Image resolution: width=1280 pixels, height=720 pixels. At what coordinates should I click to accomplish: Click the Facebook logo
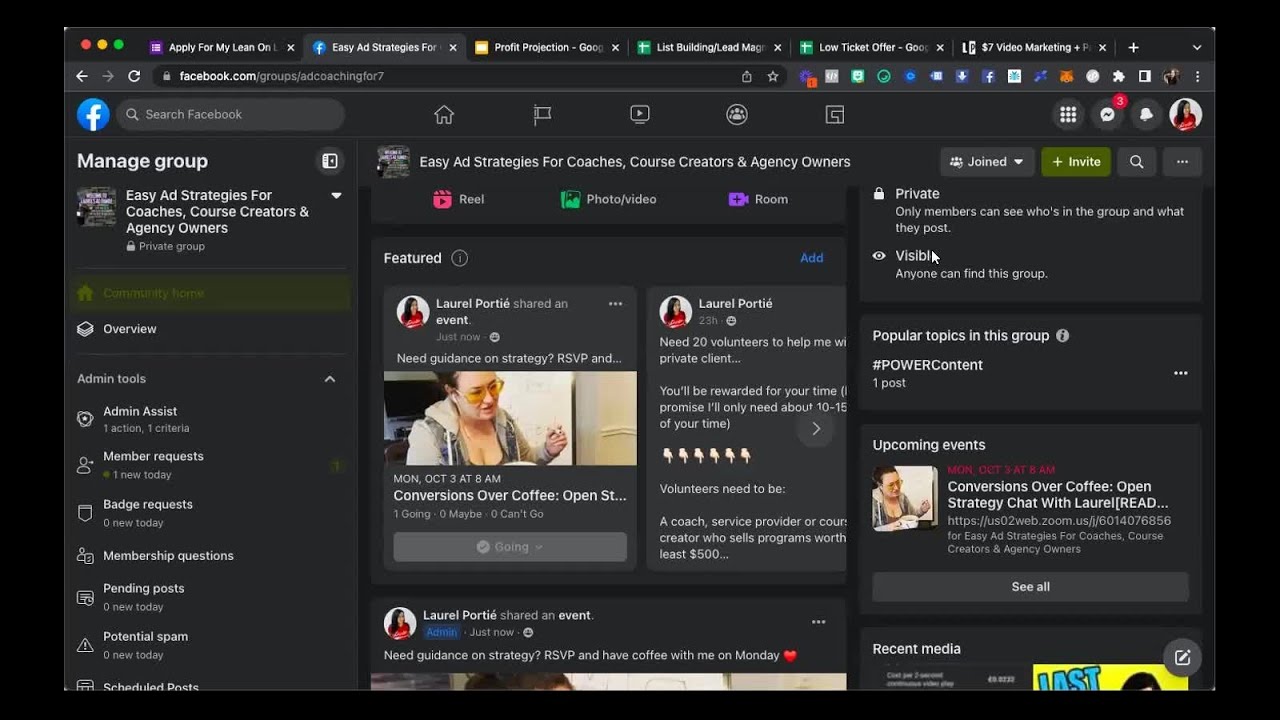[93, 115]
